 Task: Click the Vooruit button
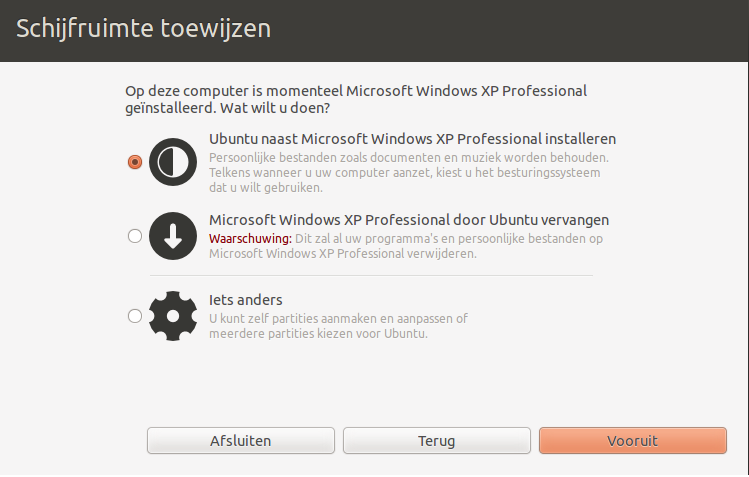(633, 440)
